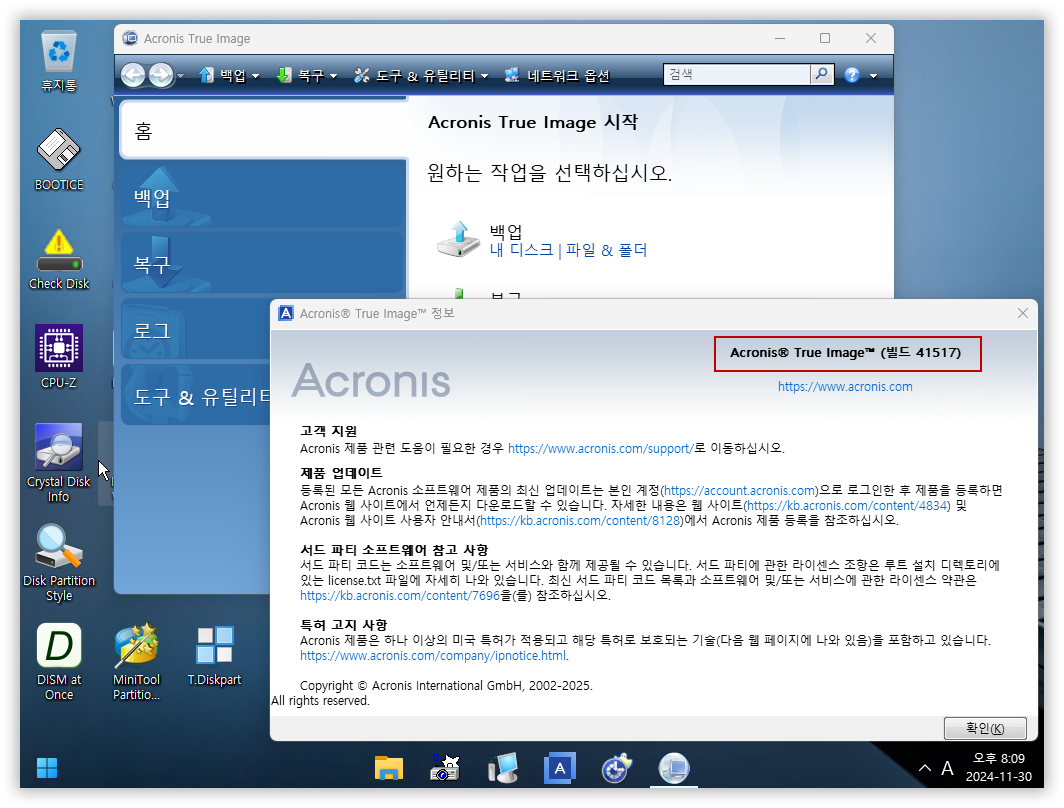Screen dimensions: 1064x808
Task: Open File Explorer from the taskbar
Action: [388, 768]
